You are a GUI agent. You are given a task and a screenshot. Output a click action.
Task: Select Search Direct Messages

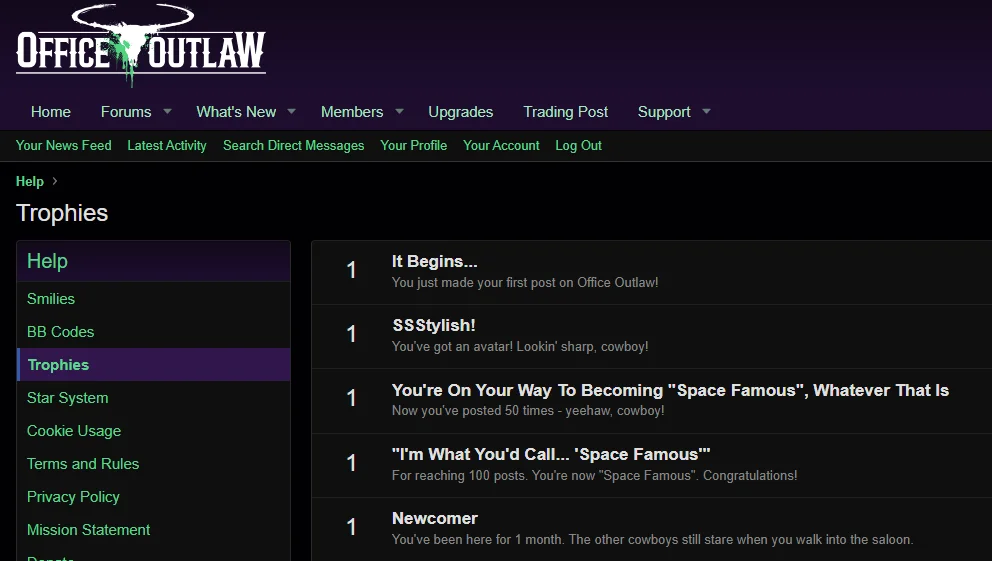pos(293,145)
